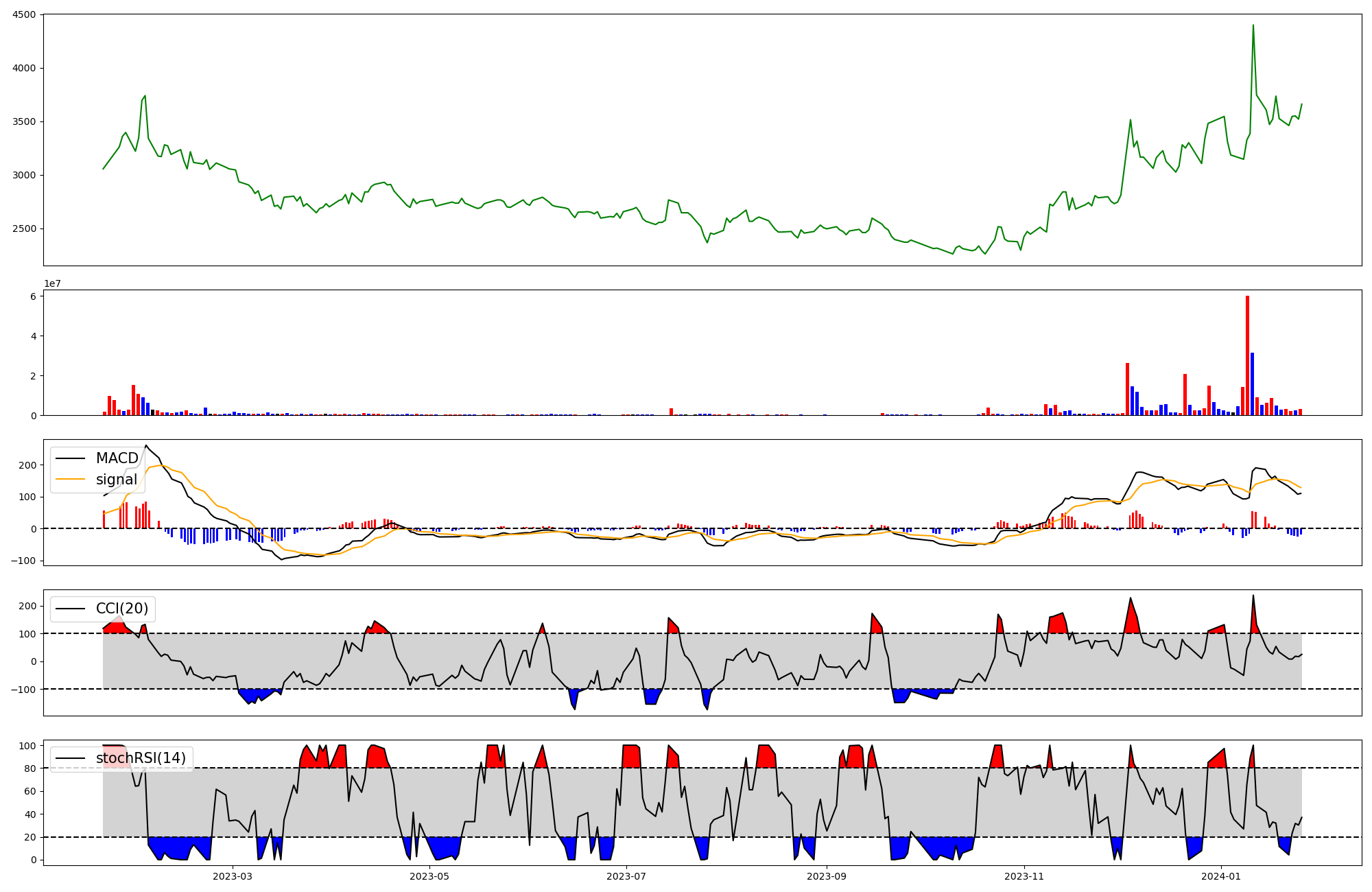The image size is (1372, 892).
Task: Click the 2023-03 x-axis date label
Action: tap(233, 876)
